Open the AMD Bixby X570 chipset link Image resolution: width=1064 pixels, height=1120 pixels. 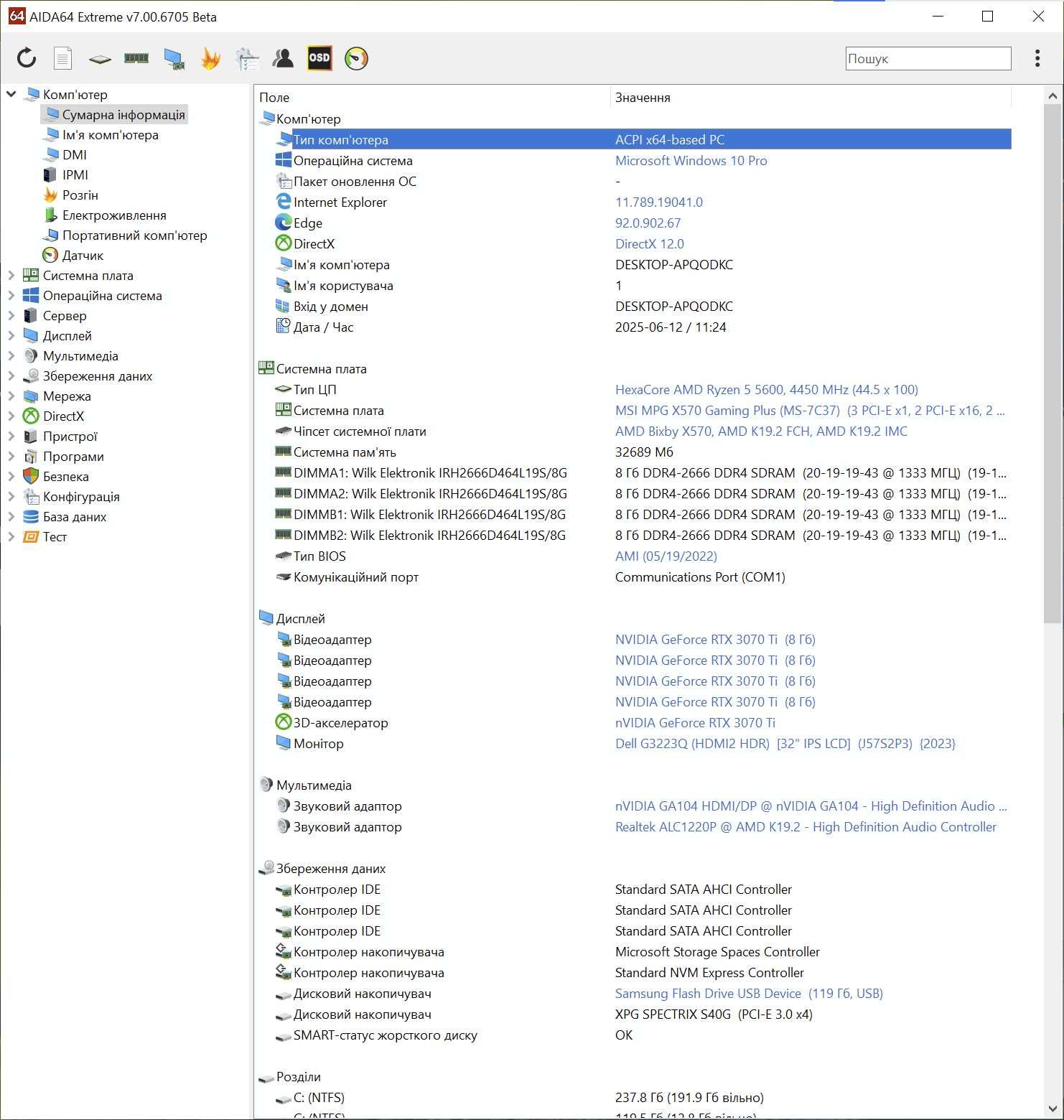[761, 431]
